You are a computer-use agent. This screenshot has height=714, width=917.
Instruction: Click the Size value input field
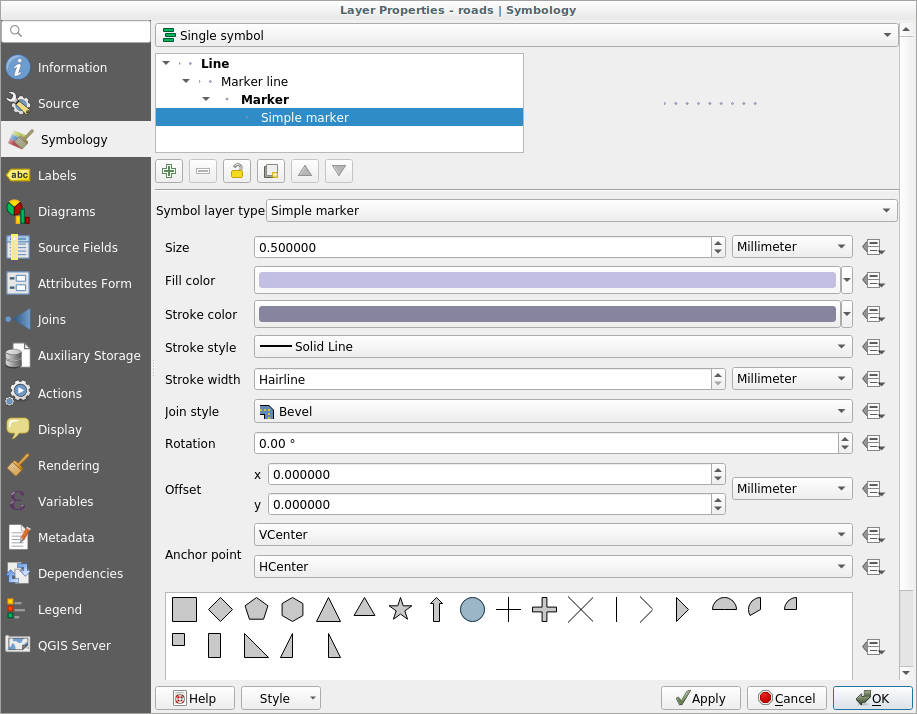(482, 247)
